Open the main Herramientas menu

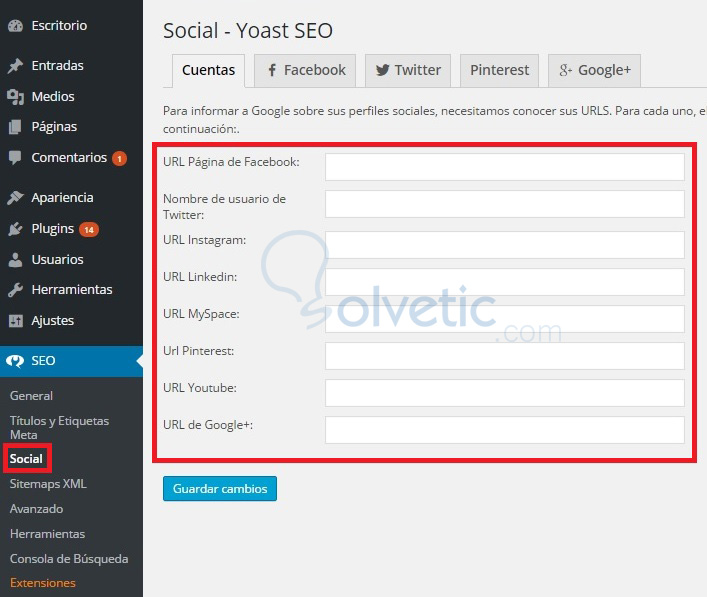point(71,290)
